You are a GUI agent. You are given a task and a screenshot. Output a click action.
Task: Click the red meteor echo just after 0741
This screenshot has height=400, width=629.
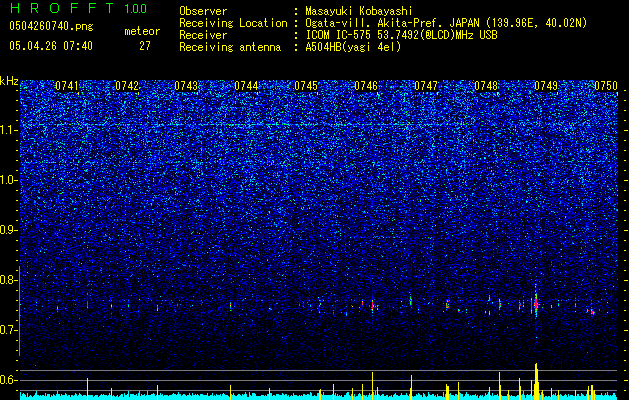pyautogui.click(x=87, y=305)
